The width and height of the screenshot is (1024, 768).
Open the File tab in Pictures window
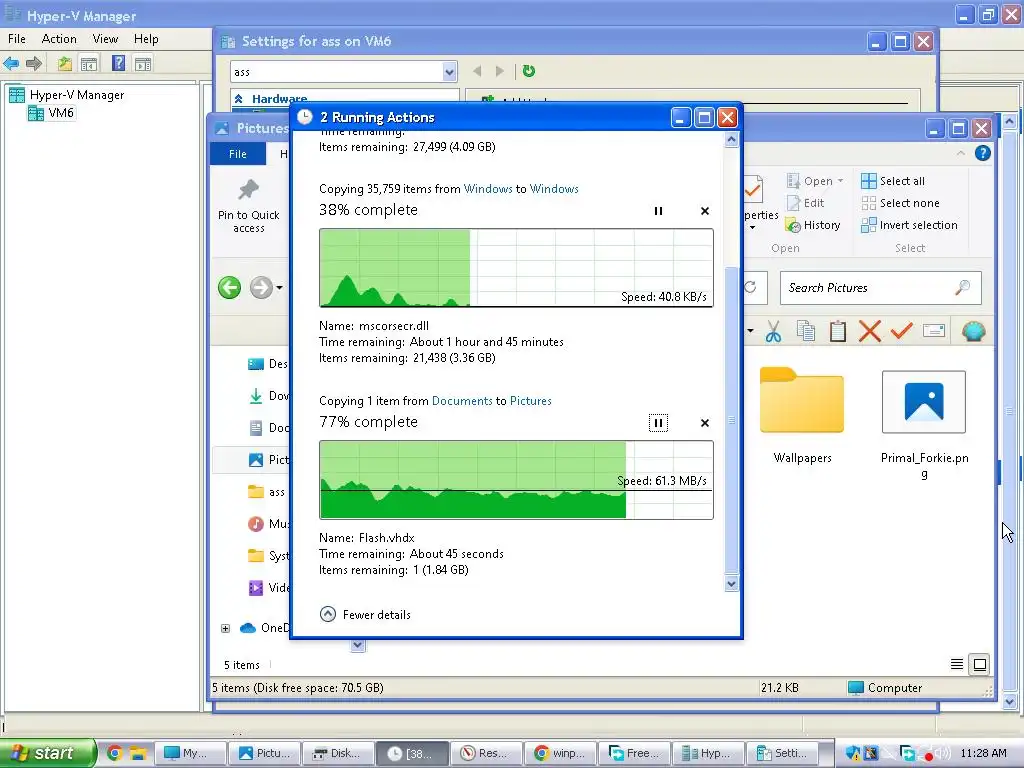(x=238, y=154)
